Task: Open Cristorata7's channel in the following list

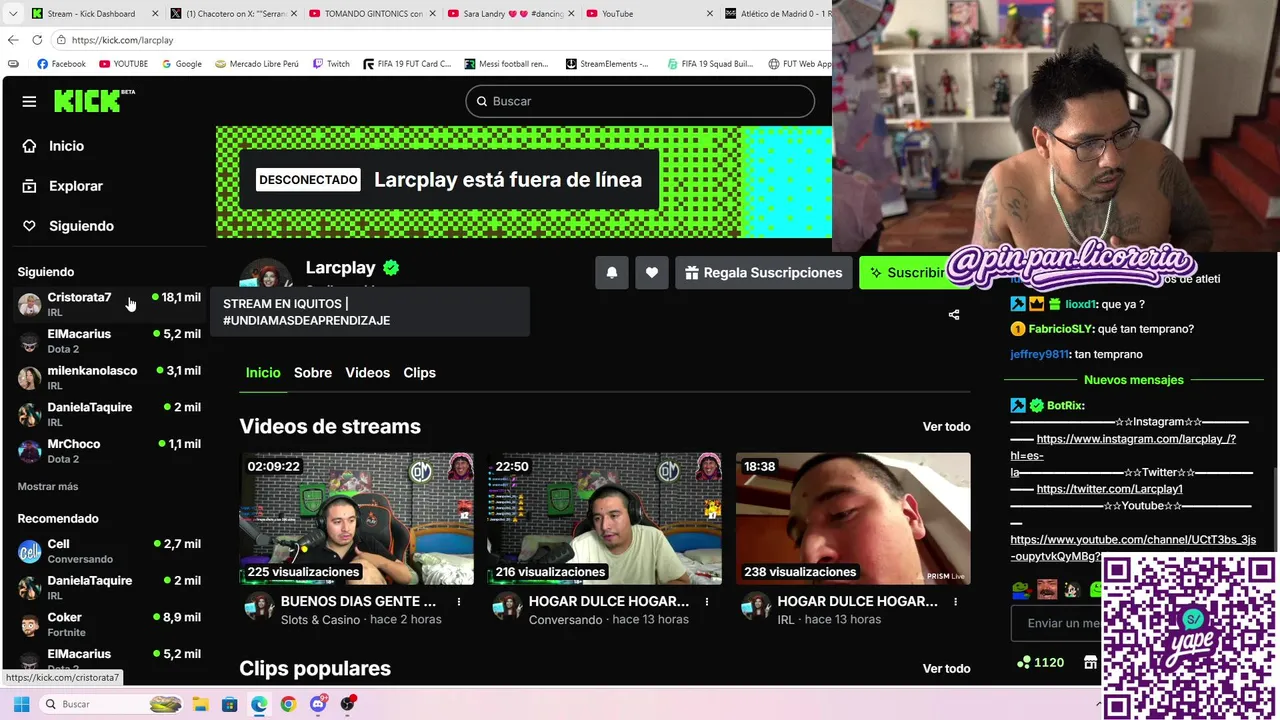Action: (x=109, y=304)
